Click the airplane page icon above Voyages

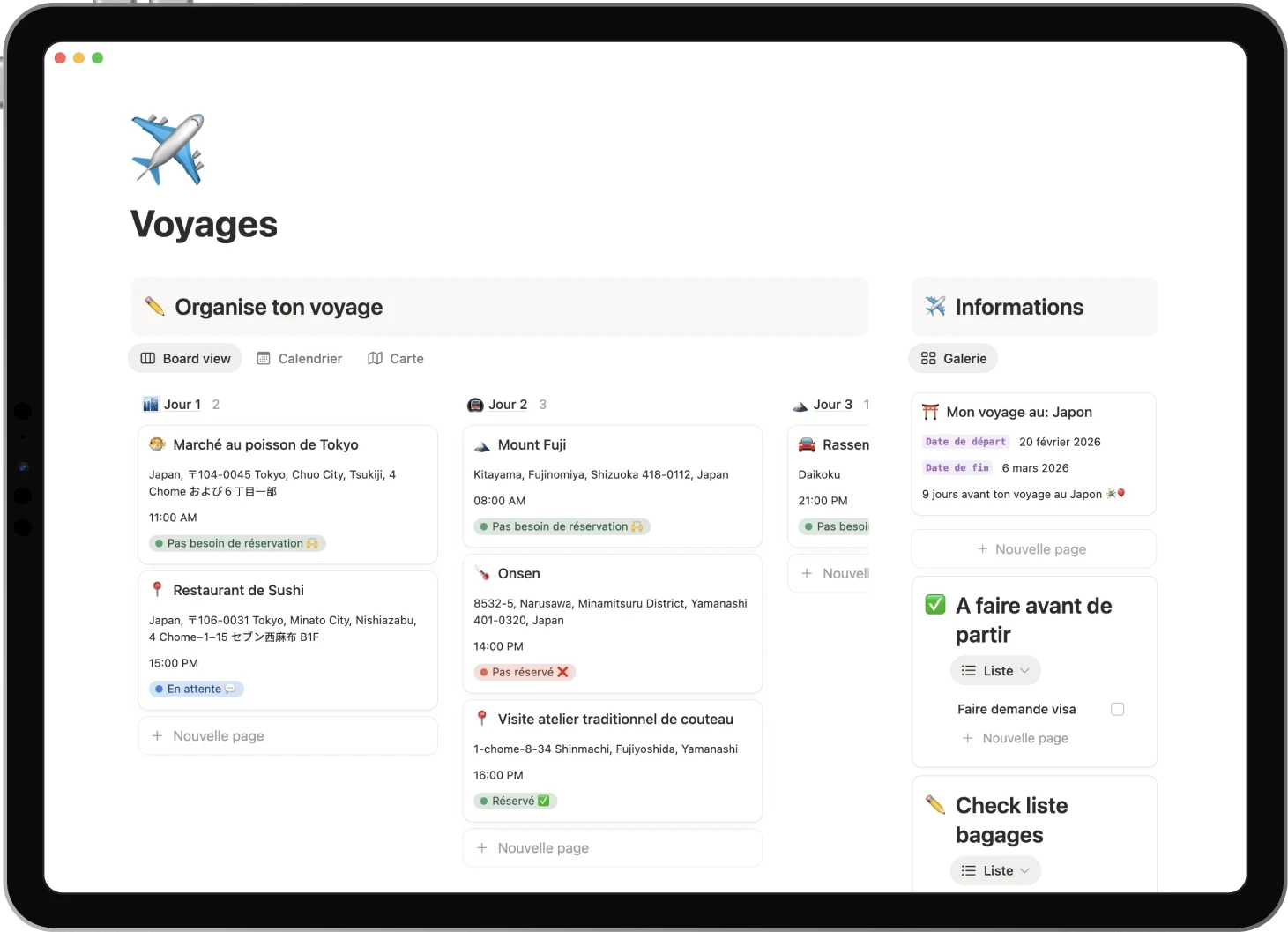pyautogui.click(x=168, y=149)
